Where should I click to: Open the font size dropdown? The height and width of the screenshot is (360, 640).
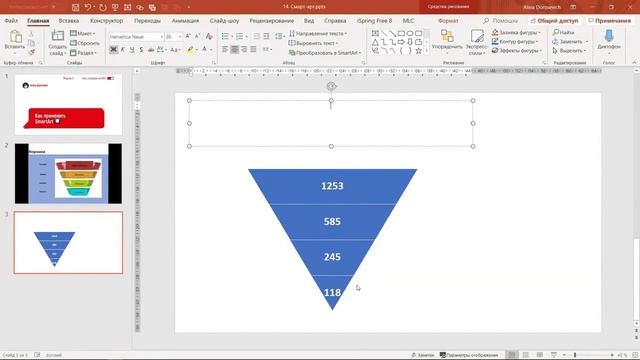click(x=180, y=37)
